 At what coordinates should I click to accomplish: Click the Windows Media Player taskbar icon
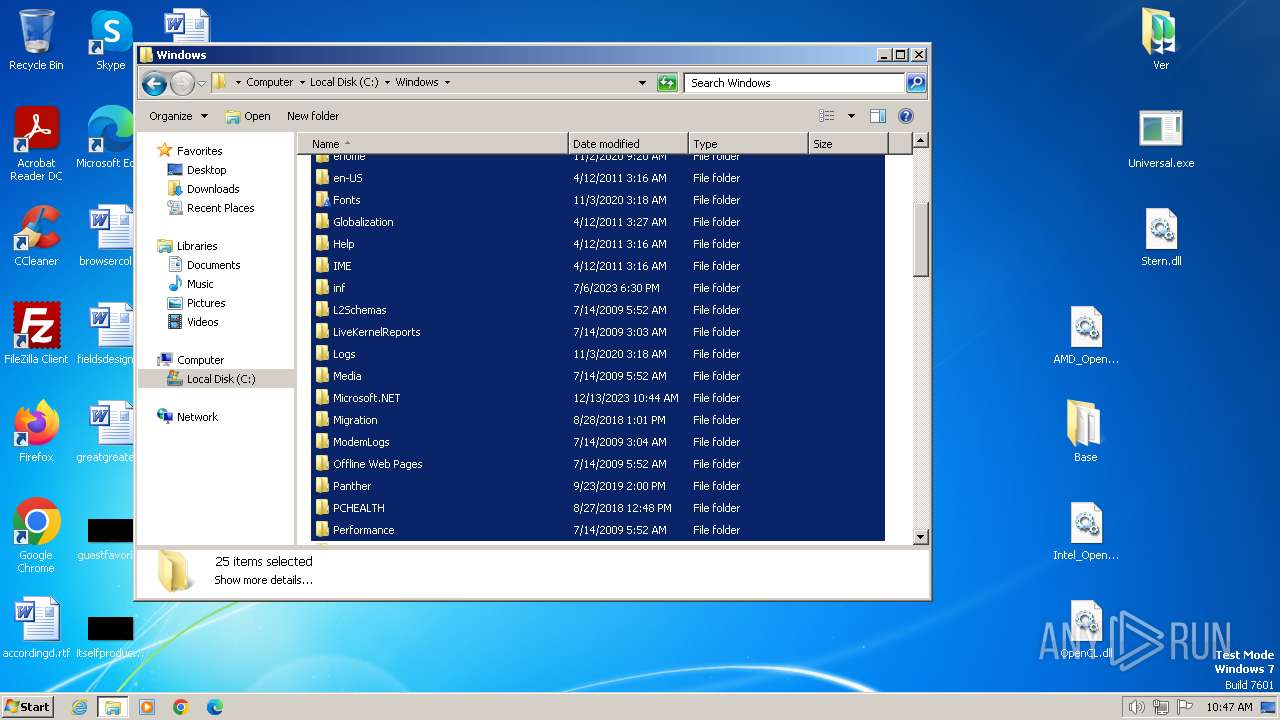click(147, 707)
